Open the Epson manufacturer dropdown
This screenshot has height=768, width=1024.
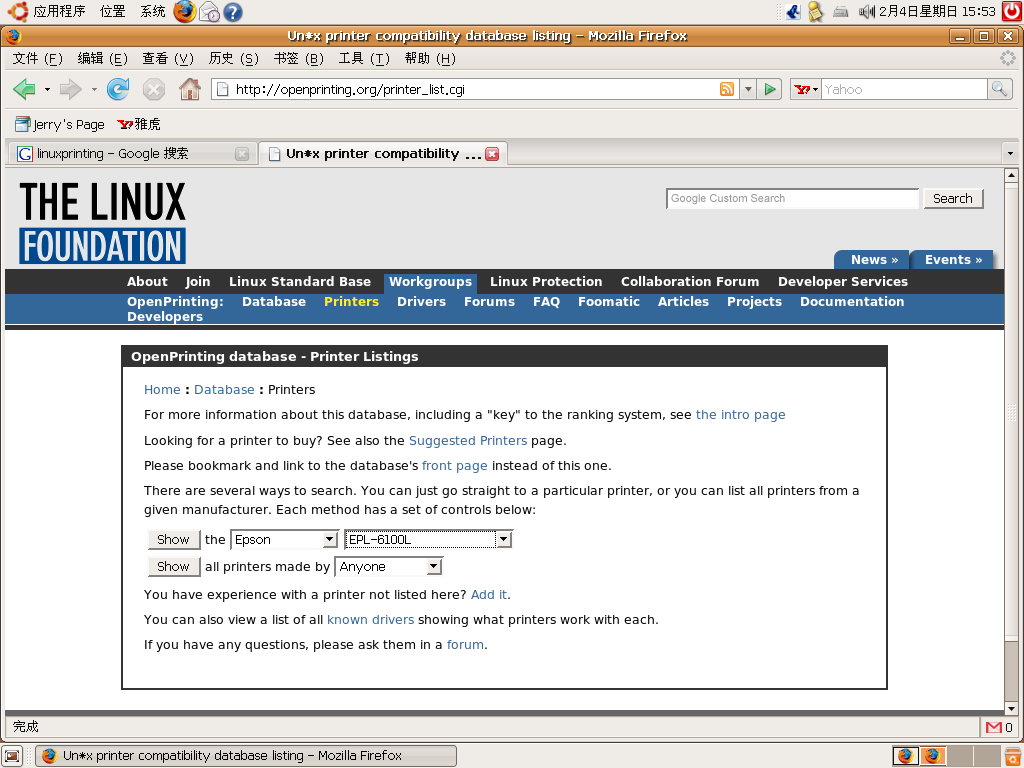[x=285, y=540]
